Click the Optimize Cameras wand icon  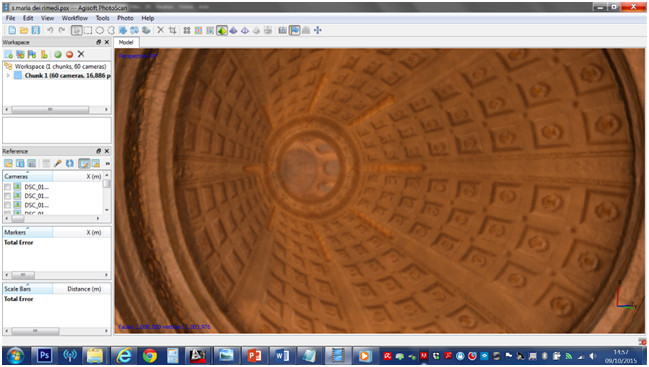pyautogui.click(x=58, y=163)
